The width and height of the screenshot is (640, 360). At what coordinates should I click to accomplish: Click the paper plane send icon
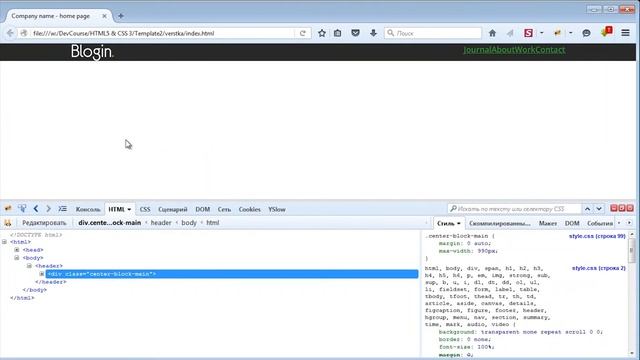click(510, 33)
